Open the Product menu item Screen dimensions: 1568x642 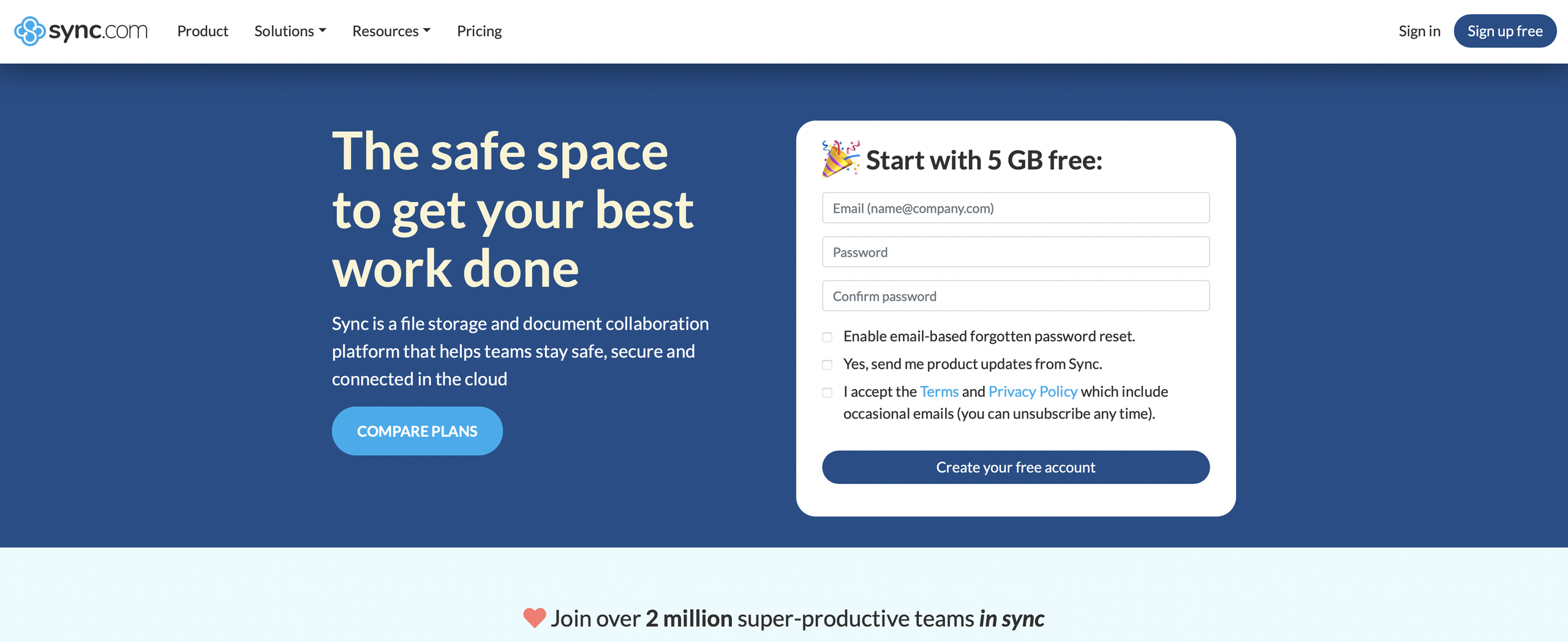[202, 31]
